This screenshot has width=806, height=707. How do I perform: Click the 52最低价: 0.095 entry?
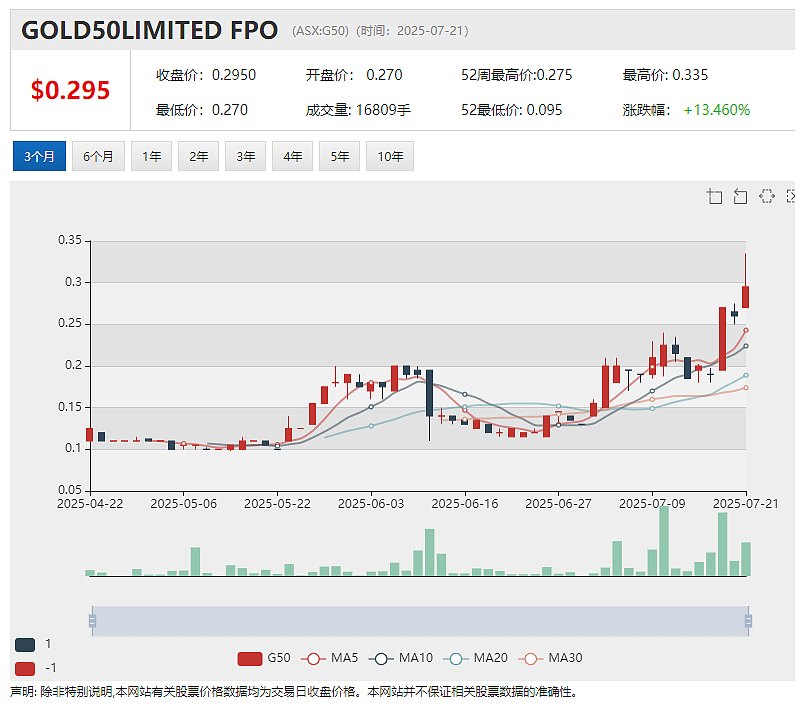(x=512, y=110)
